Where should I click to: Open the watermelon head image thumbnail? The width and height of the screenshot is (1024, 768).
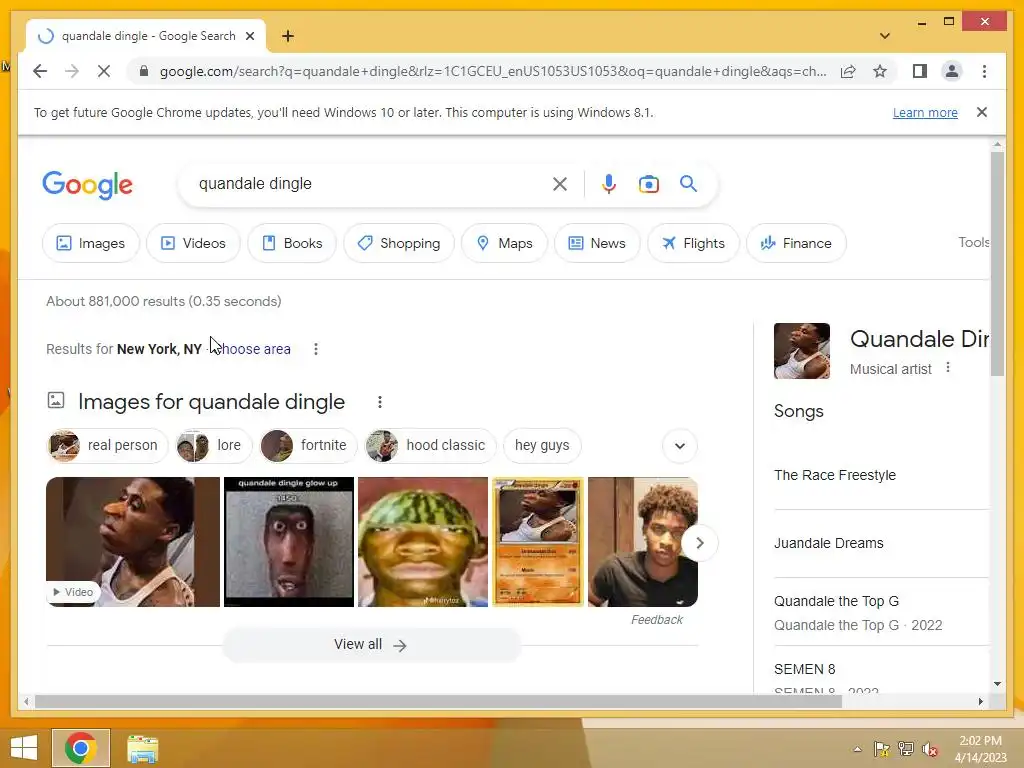pyautogui.click(x=423, y=542)
